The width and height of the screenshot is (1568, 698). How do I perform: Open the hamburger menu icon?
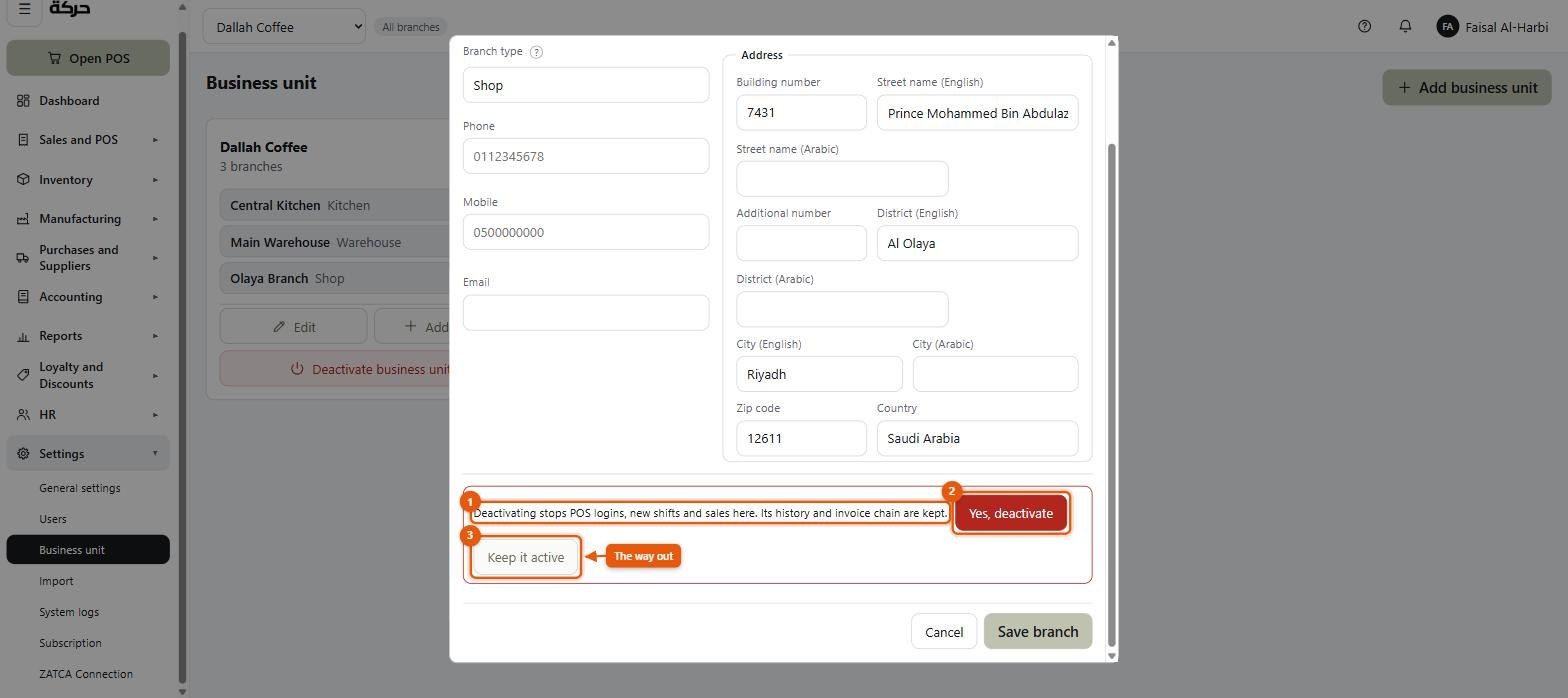click(24, 9)
